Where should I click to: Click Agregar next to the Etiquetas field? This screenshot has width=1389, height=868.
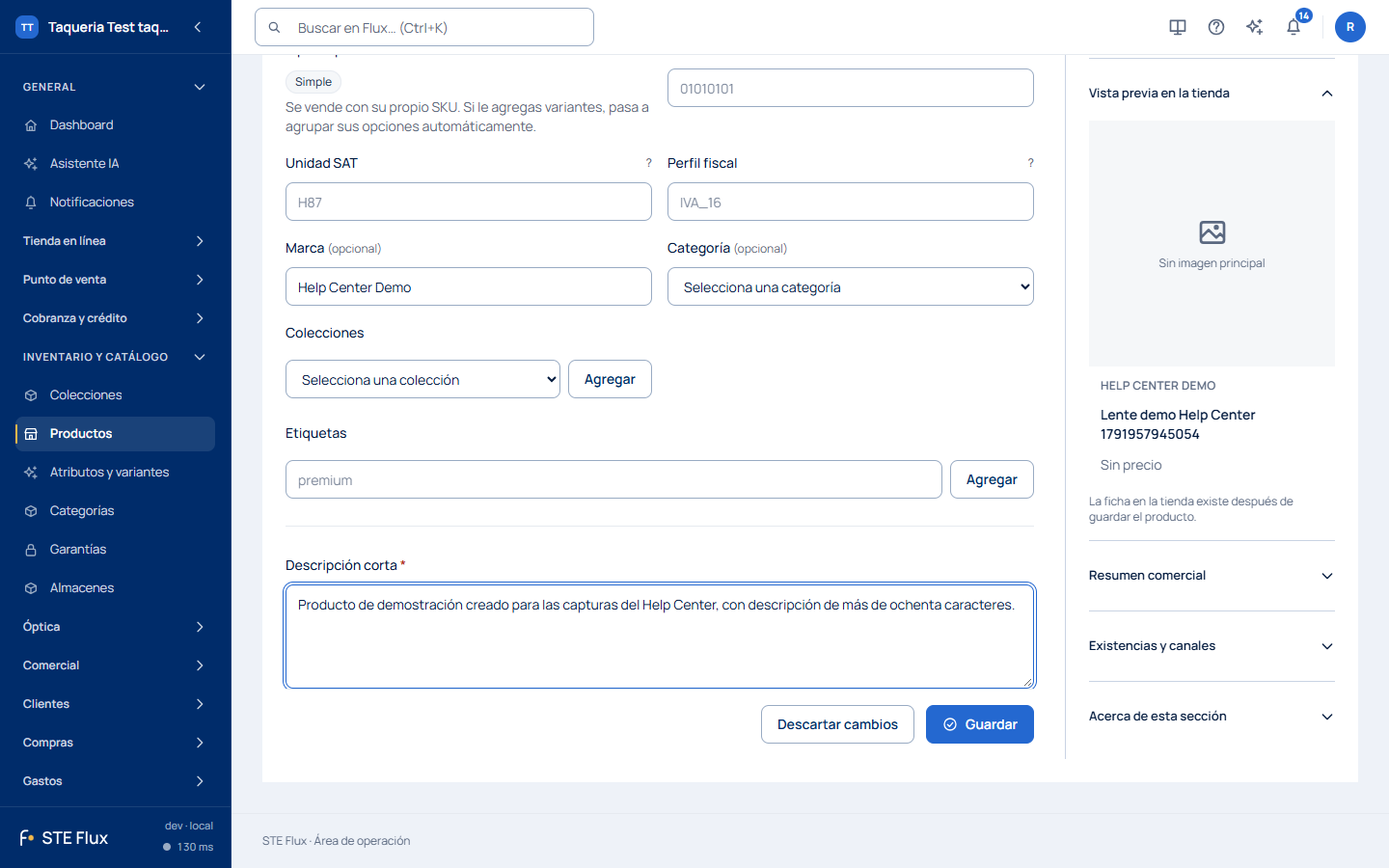992,479
